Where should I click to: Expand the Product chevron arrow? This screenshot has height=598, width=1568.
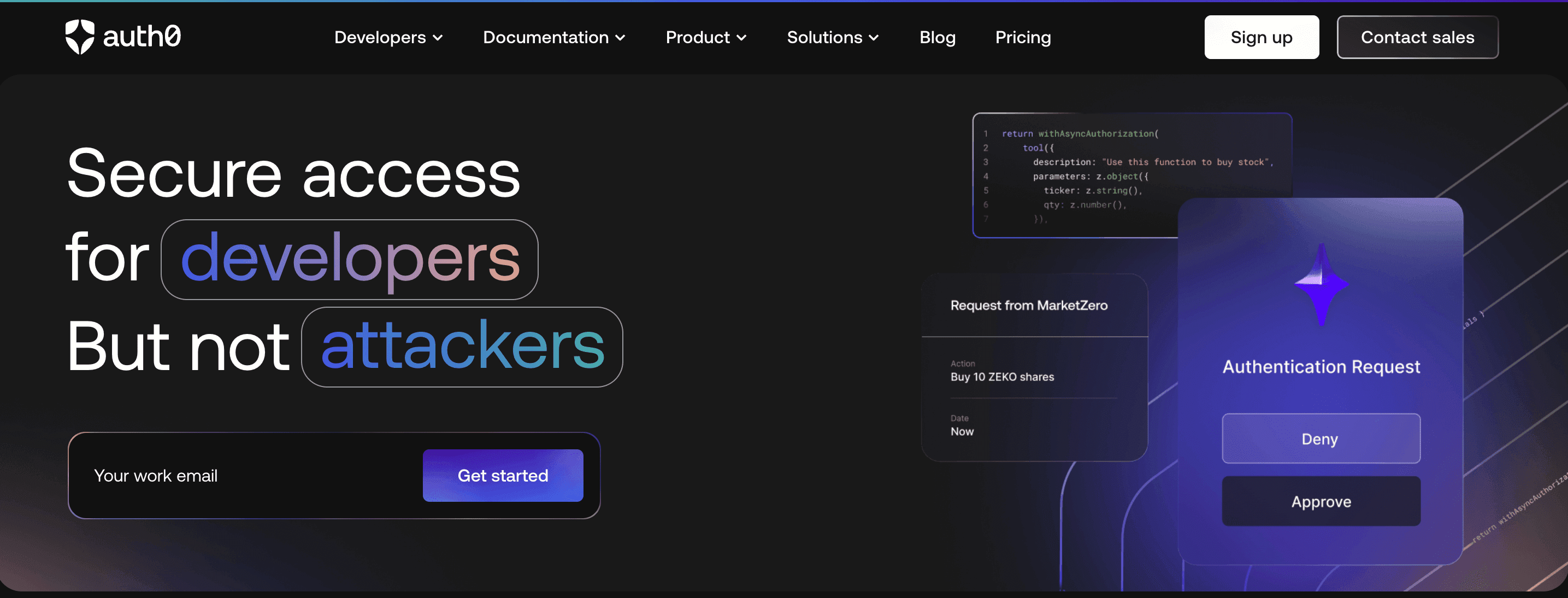pyautogui.click(x=741, y=38)
